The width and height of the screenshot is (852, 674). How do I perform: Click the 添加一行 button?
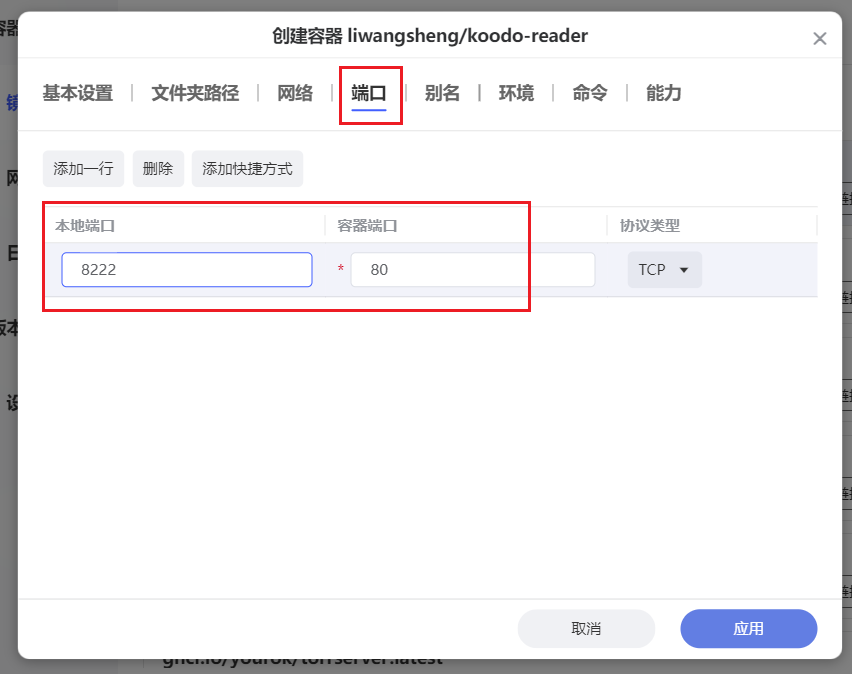84,168
